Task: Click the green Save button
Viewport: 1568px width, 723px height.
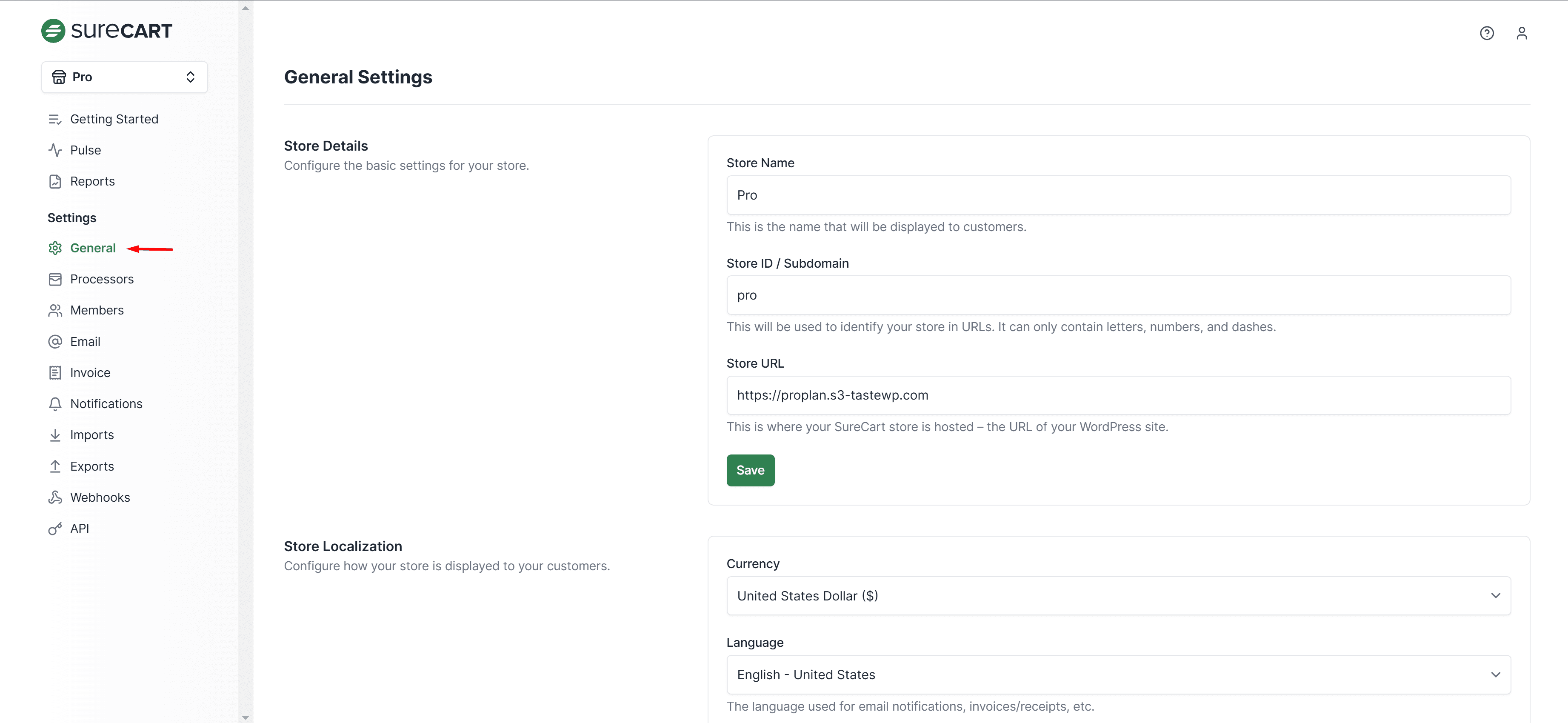Action: [x=750, y=470]
